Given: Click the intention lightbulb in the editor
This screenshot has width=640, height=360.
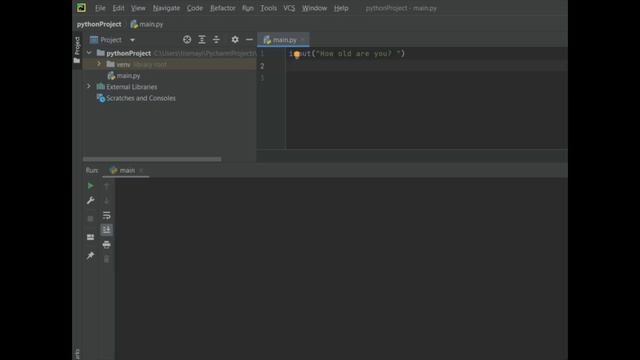Looking at the screenshot, I should 297,54.
